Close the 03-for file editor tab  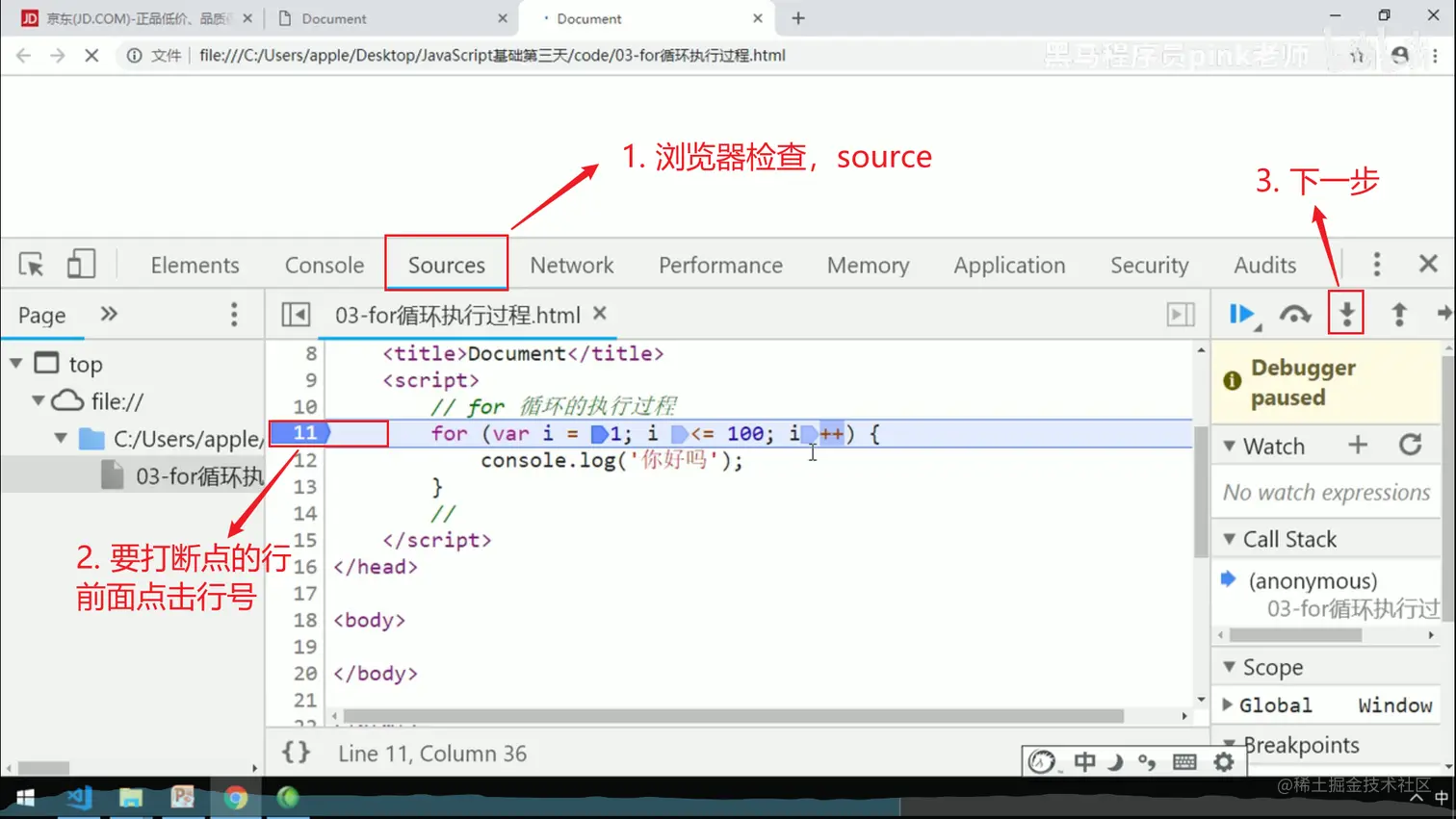tap(600, 314)
